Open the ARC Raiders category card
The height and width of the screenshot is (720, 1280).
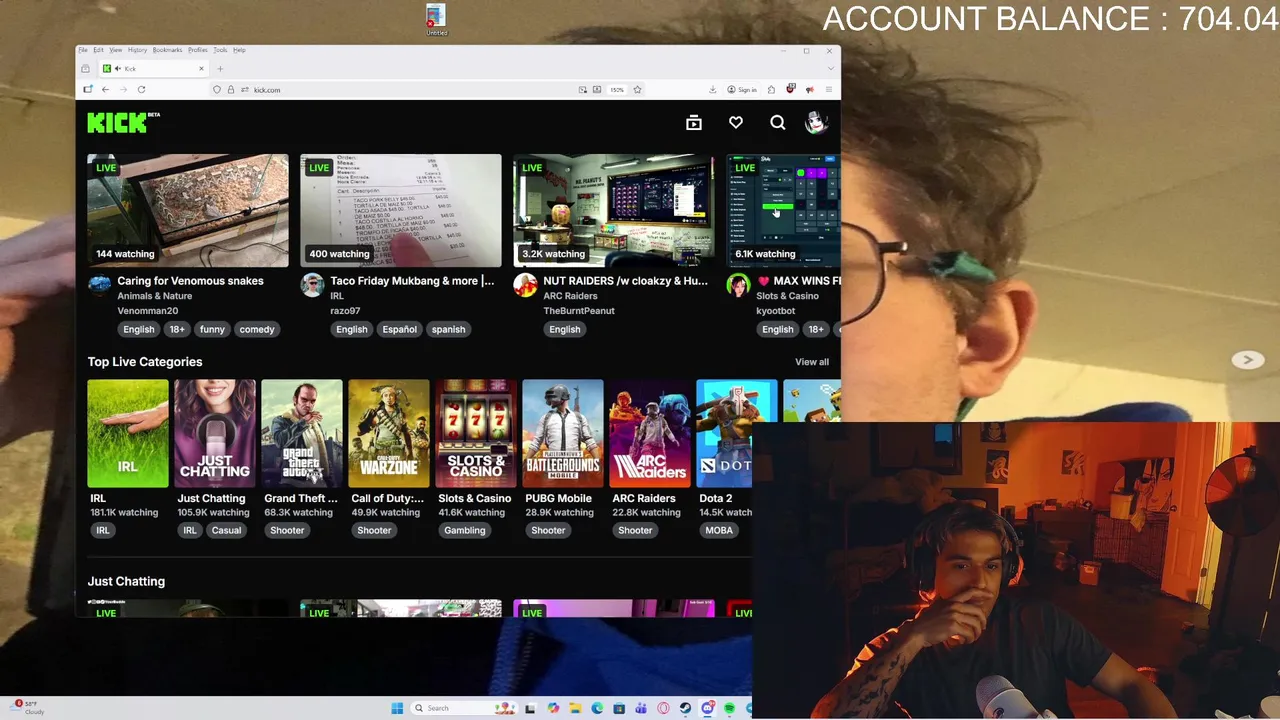650,433
